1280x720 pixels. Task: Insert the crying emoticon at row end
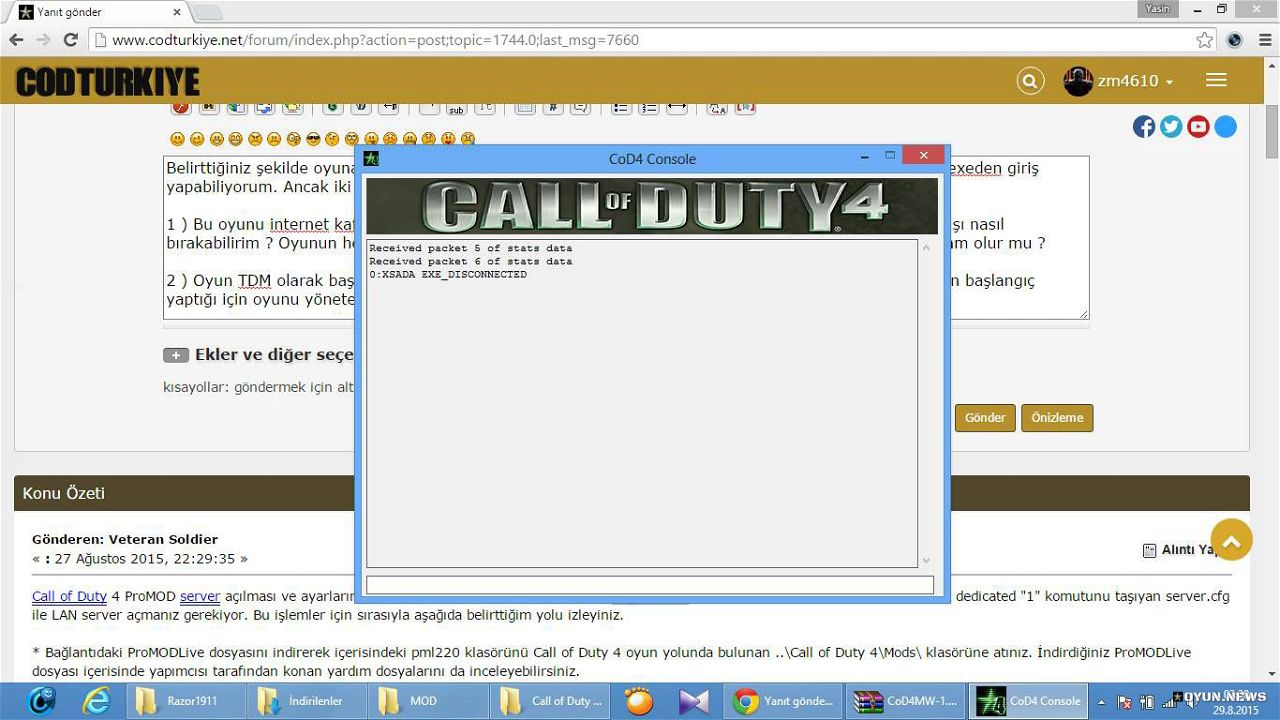click(467, 139)
